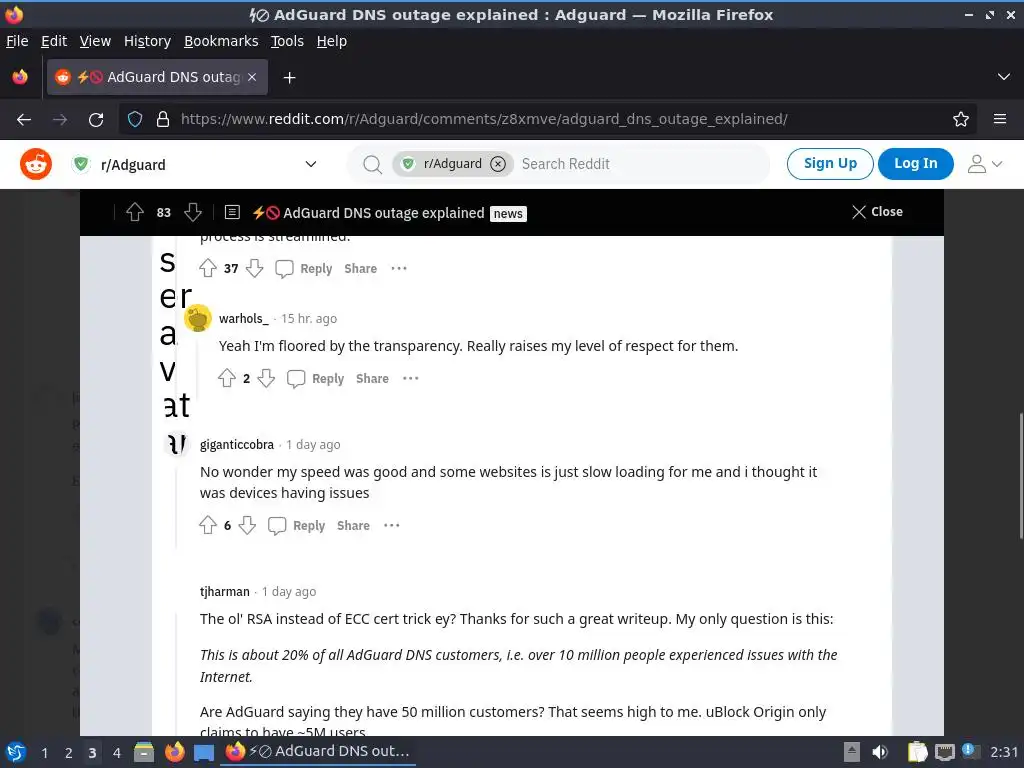The image size is (1024, 768).
Task: Open more options on giganticcobra's comment
Action: [391, 526]
